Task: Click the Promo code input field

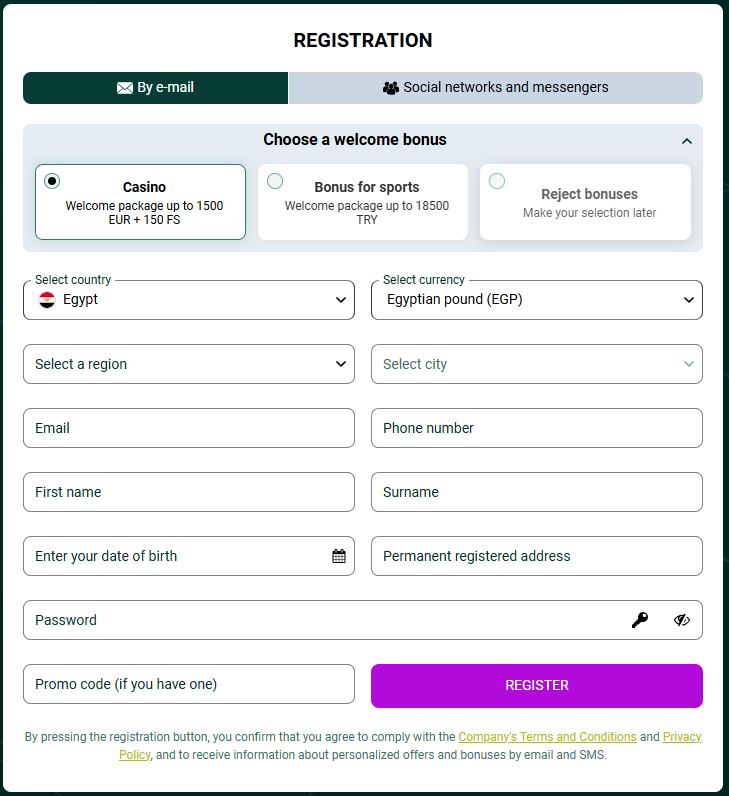Action: pyautogui.click(x=189, y=684)
